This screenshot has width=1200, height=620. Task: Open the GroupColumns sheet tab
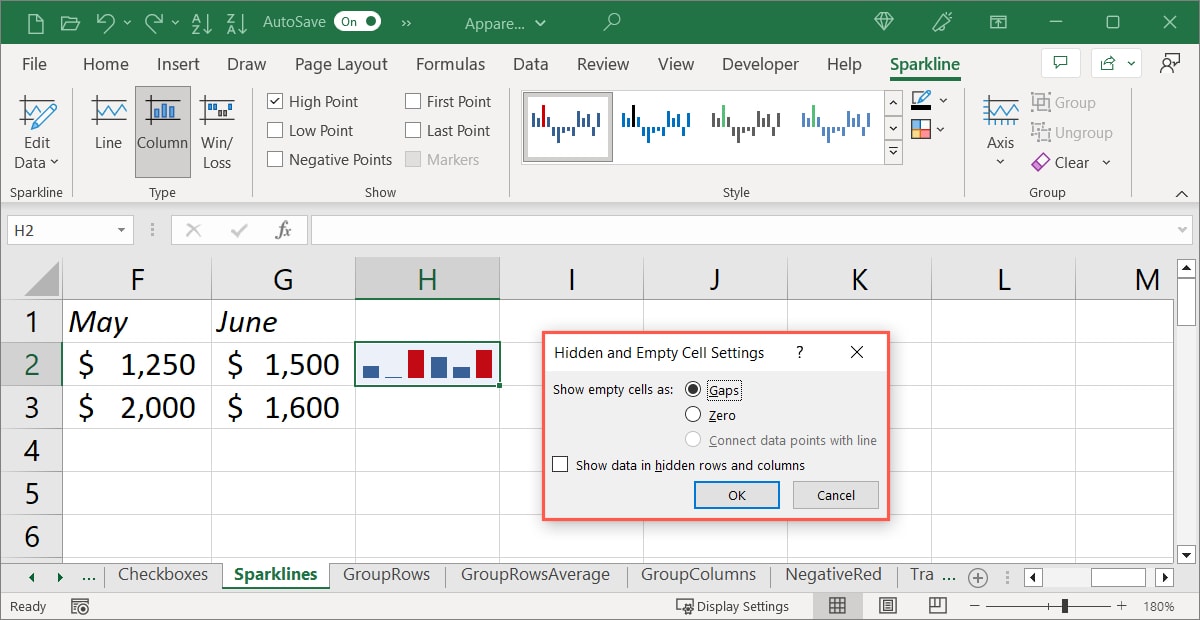pos(698,576)
